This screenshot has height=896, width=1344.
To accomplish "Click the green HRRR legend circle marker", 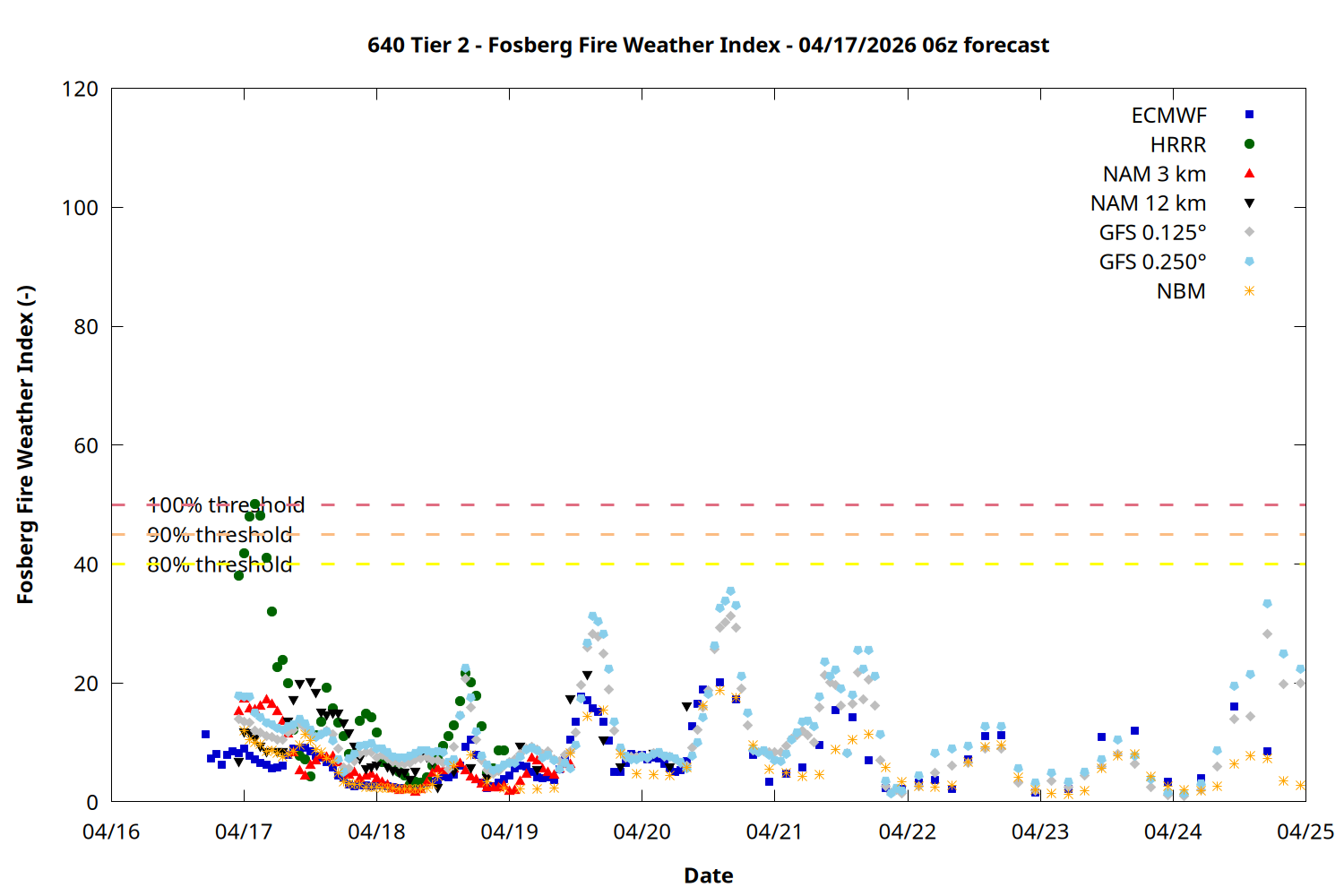I will point(1249,144).
